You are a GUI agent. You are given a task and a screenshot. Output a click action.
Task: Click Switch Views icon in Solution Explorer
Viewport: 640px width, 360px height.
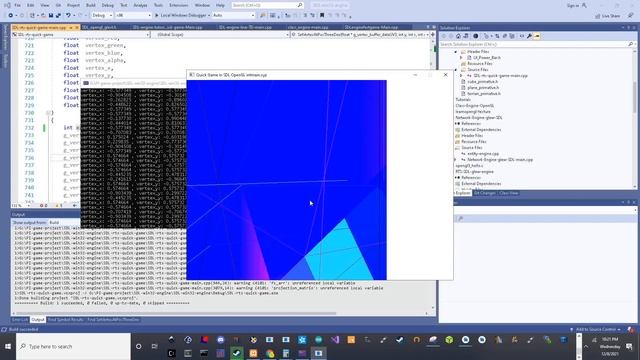click(466, 36)
